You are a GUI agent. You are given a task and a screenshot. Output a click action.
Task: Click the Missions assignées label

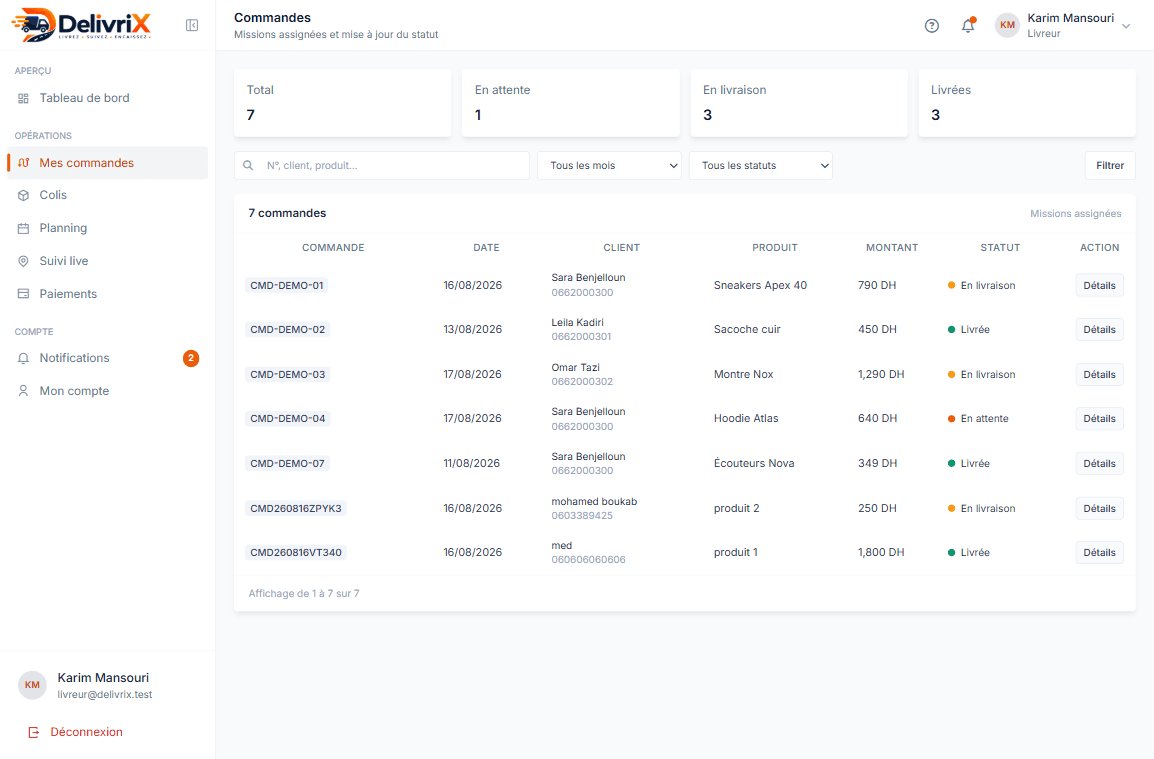click(x=1075, y=214)
